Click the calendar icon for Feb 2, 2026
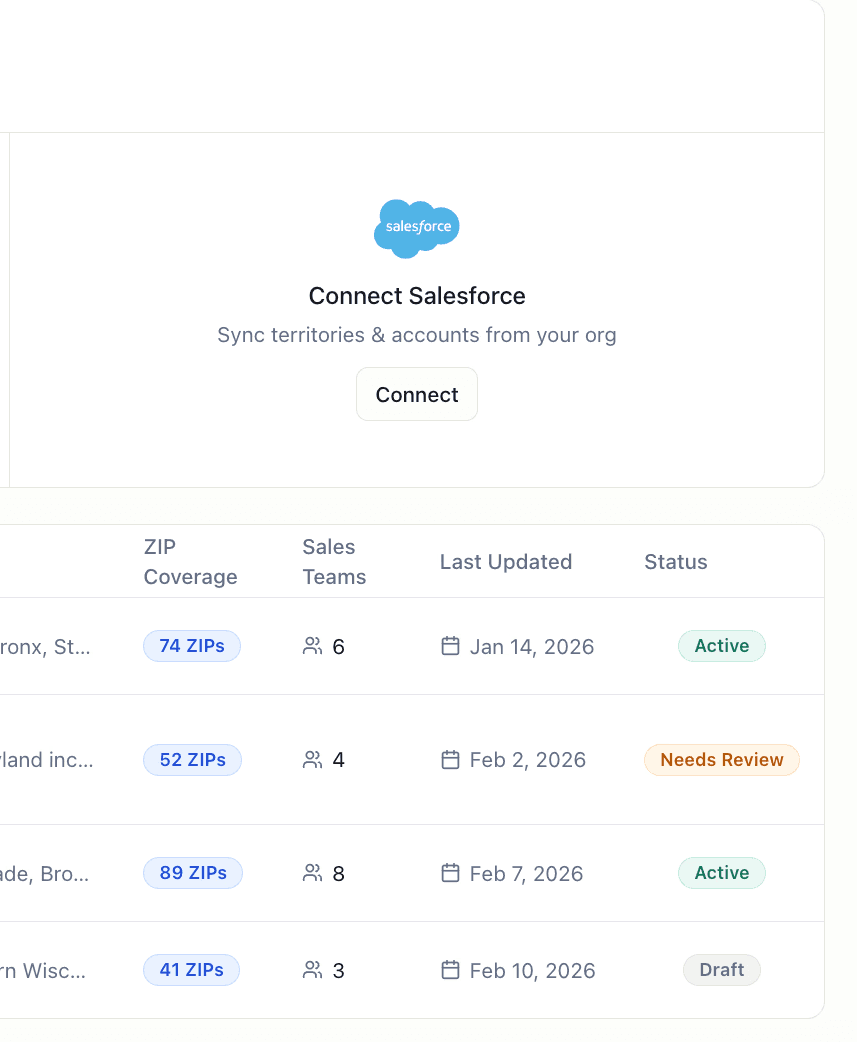Image resolution: width=857 pixels, height=1042 pixels. (x=450, y=760)
